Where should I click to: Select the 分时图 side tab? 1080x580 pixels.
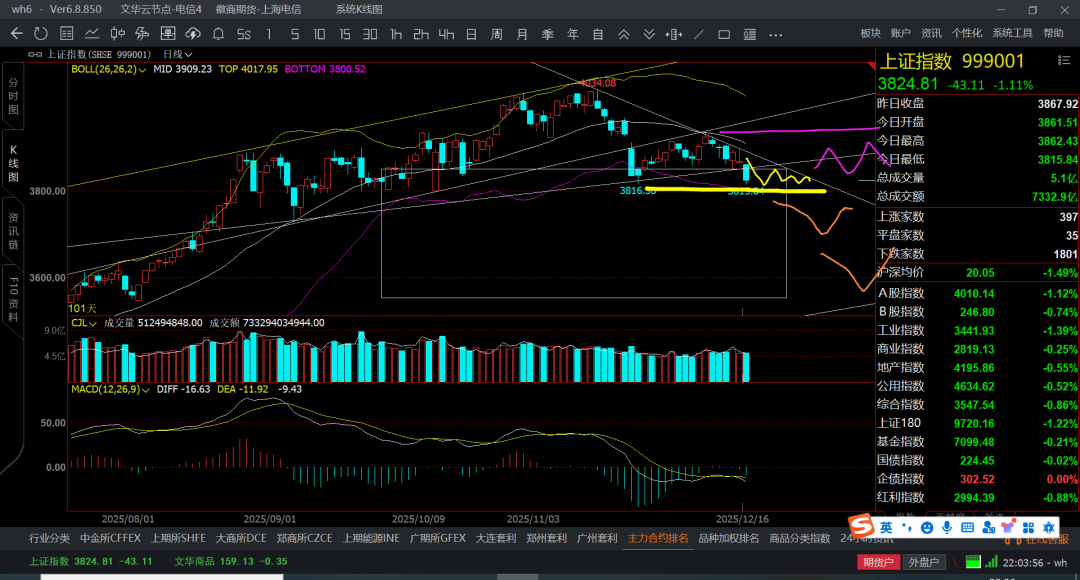coord(13,96)
